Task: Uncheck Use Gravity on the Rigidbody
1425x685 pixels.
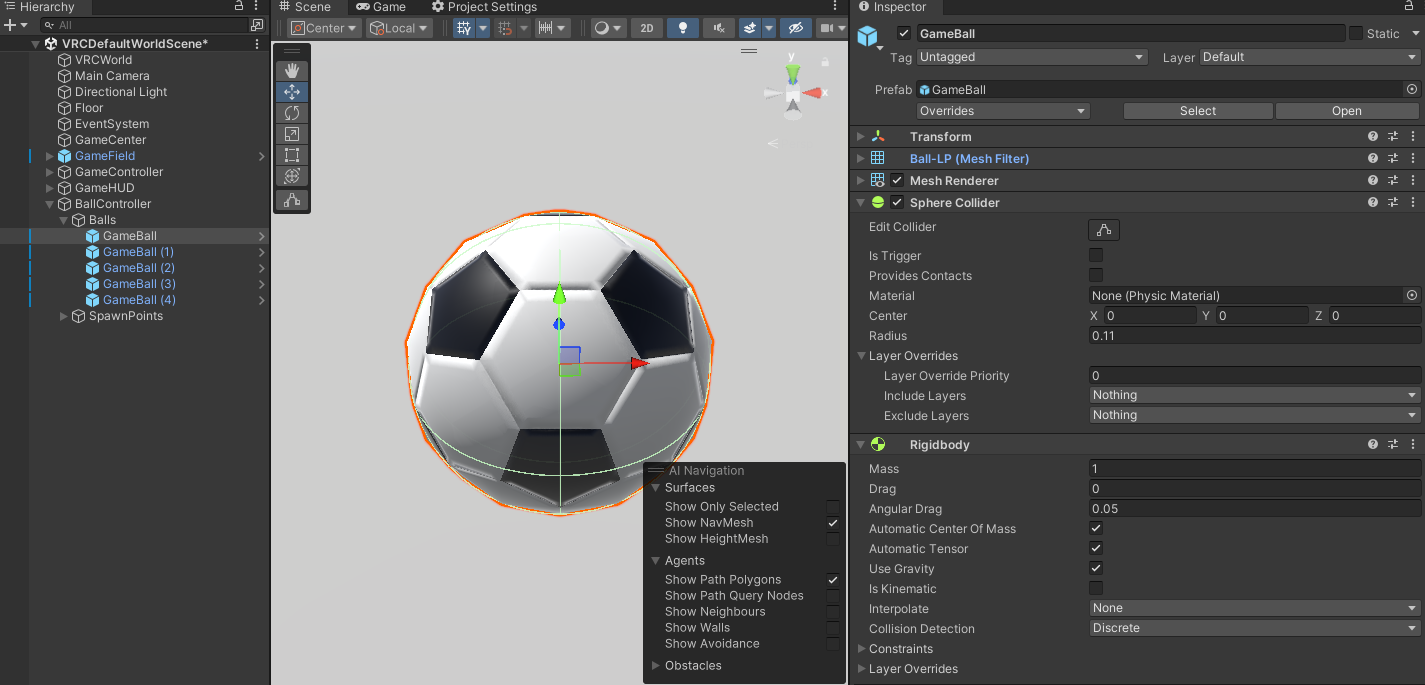Action: 1096,569
